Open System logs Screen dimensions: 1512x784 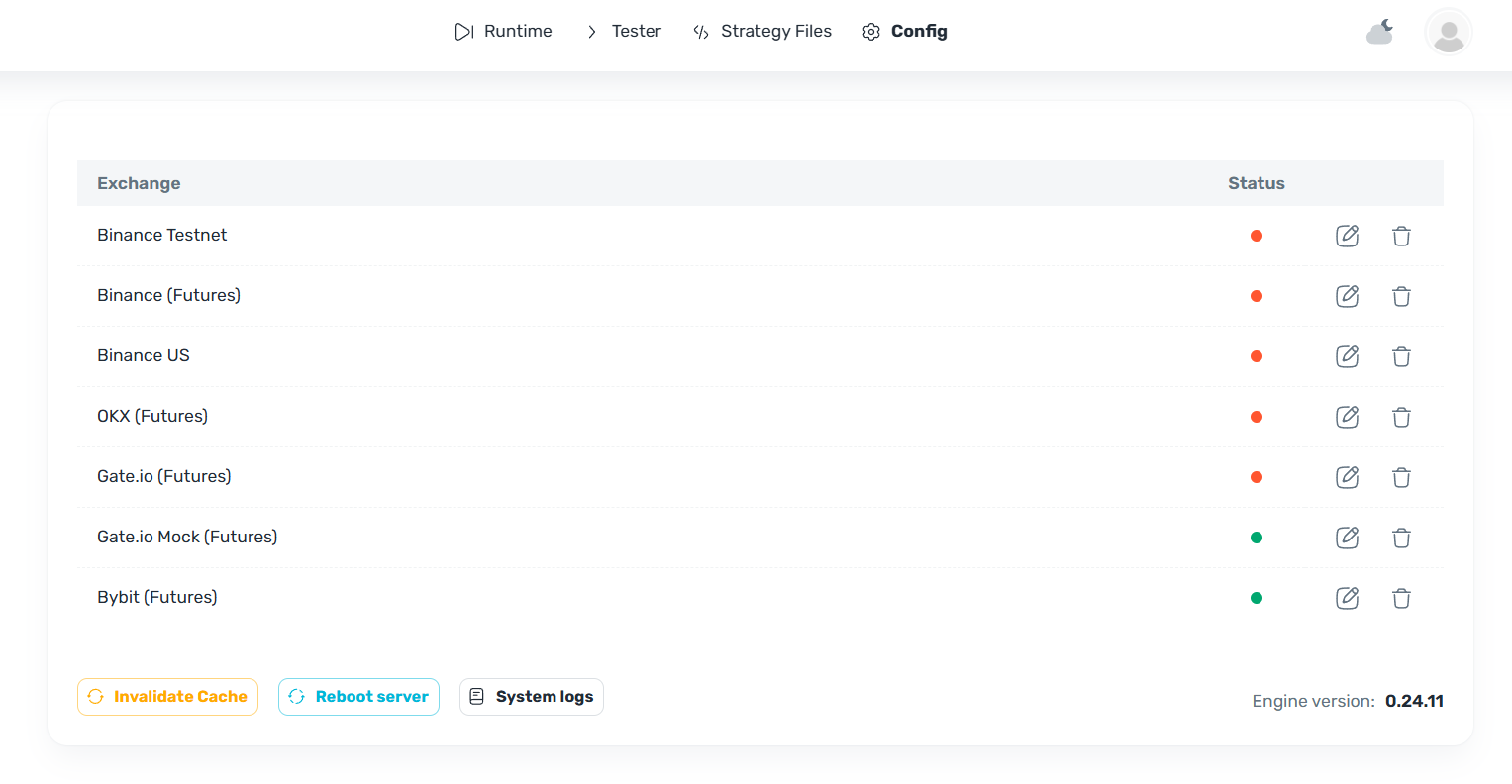tap(532, 697)
